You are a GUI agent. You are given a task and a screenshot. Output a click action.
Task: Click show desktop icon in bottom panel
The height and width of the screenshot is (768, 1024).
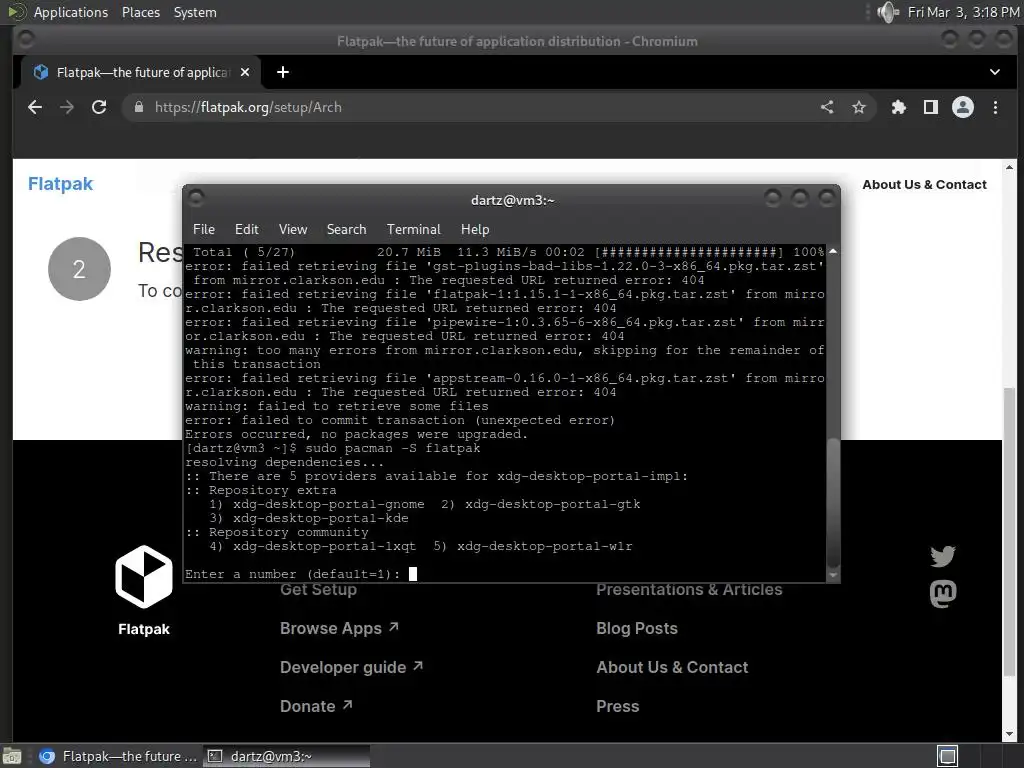[x=11, y=756]
